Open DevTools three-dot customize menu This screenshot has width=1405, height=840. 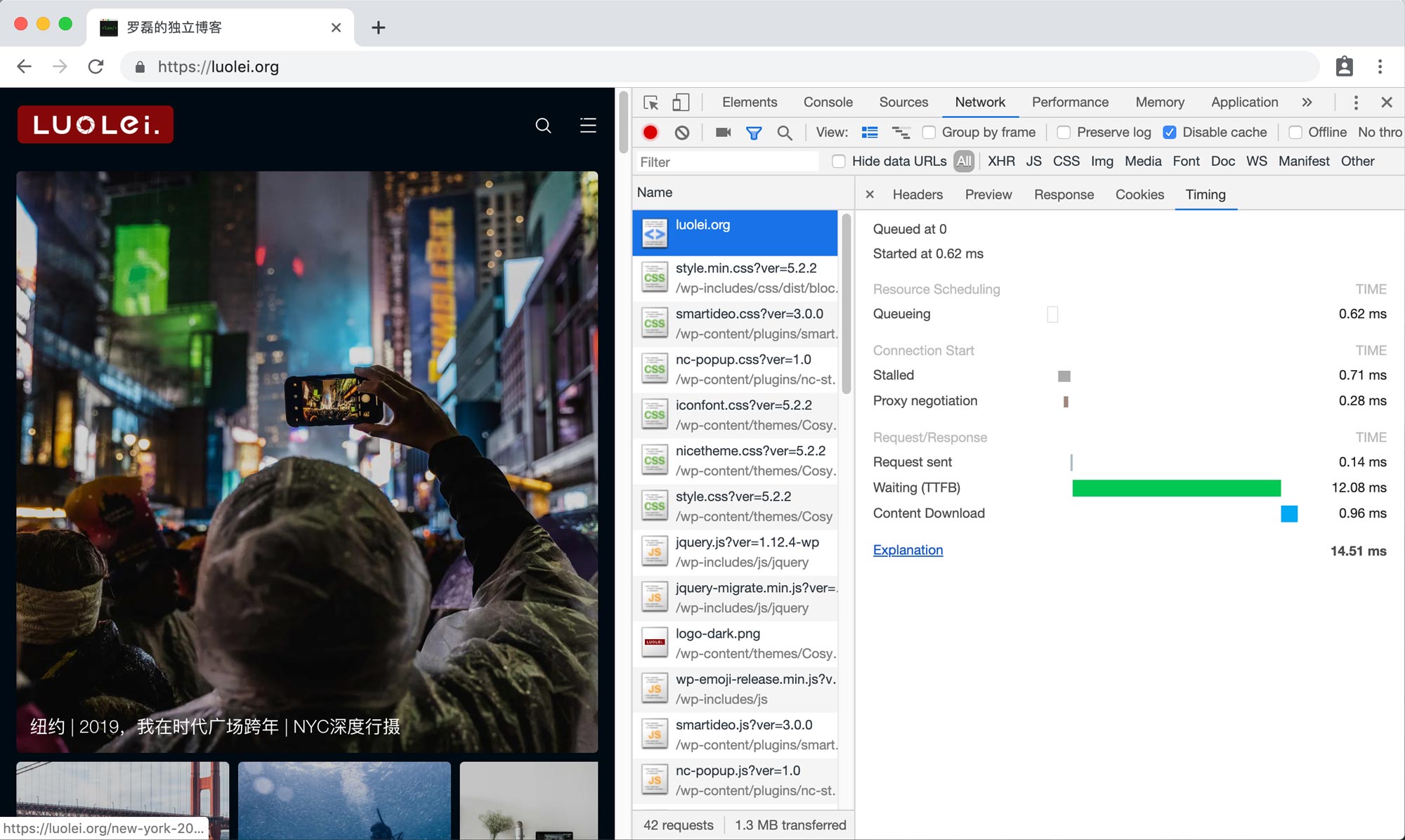coord(1356,103)
